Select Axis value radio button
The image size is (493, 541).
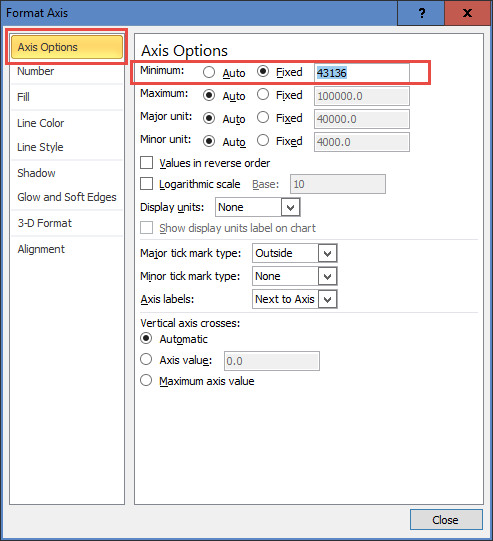coord(146,360)
